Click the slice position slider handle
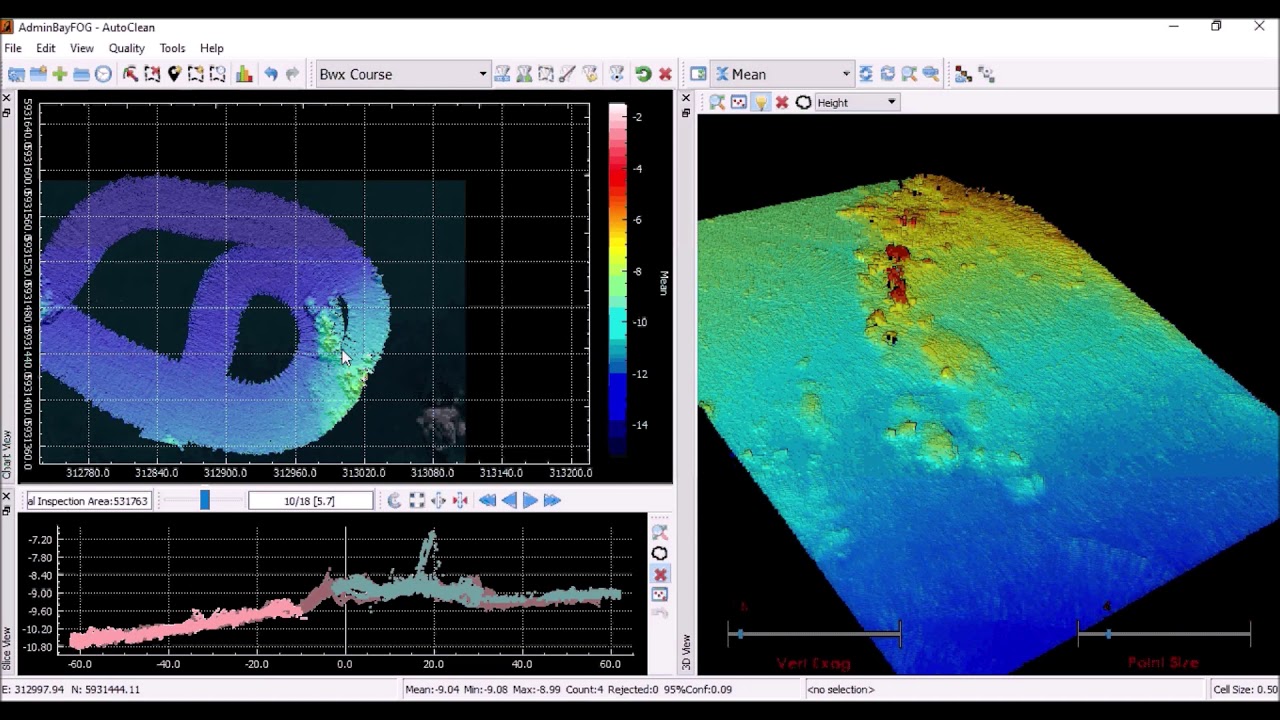Viewport: 1280px width, 720px height. (205, 500)
